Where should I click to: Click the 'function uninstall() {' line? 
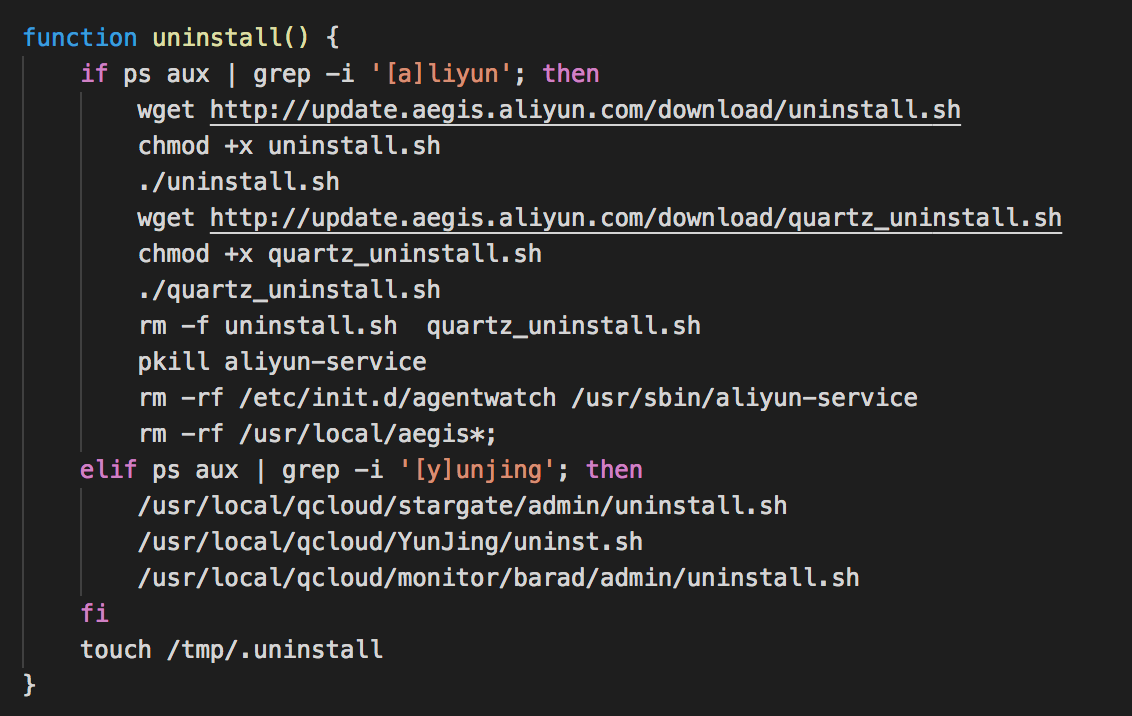(x=180, y=38)
